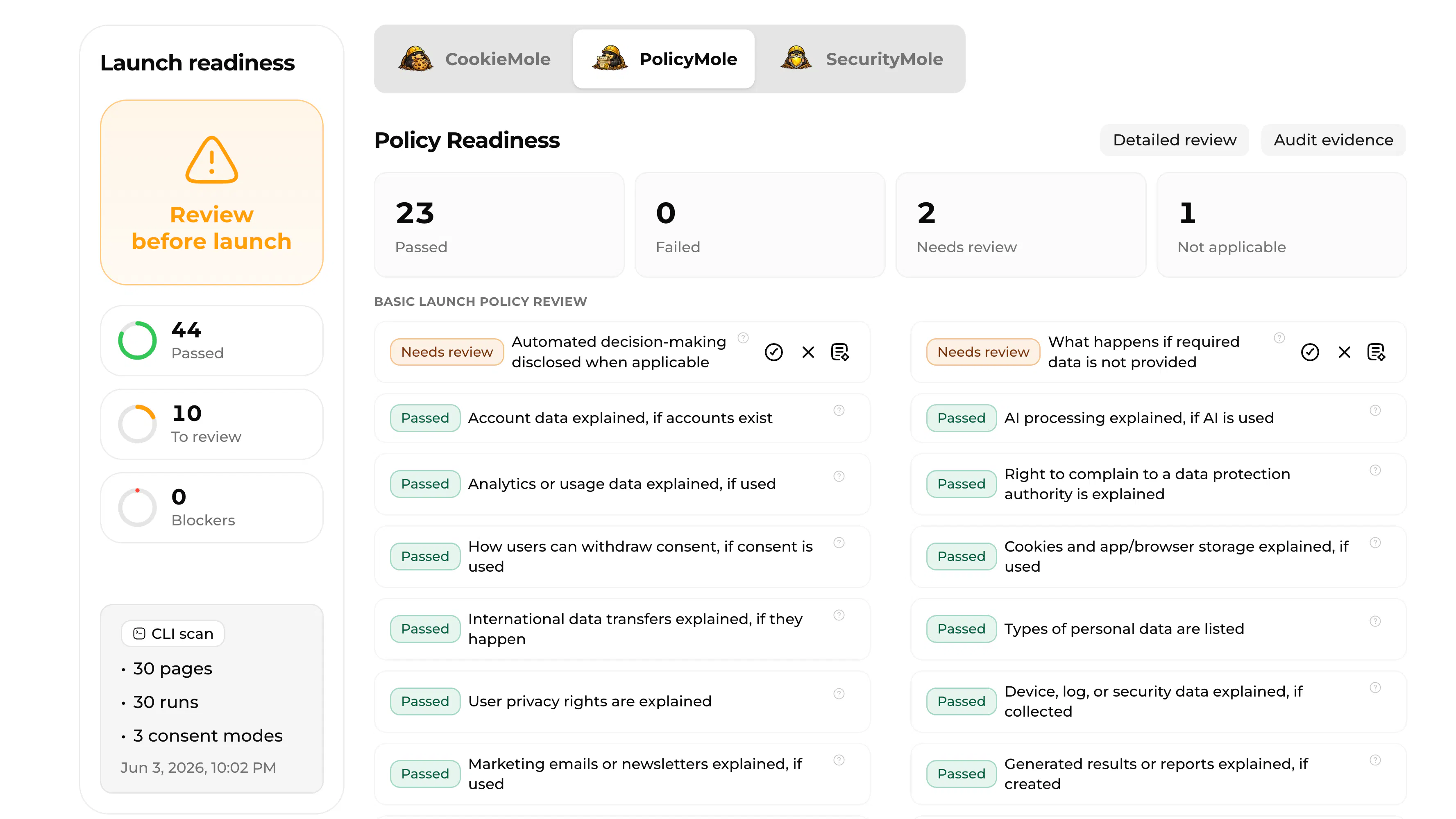Click help icon beside Types of personal data

click(x=1374, y=621)
